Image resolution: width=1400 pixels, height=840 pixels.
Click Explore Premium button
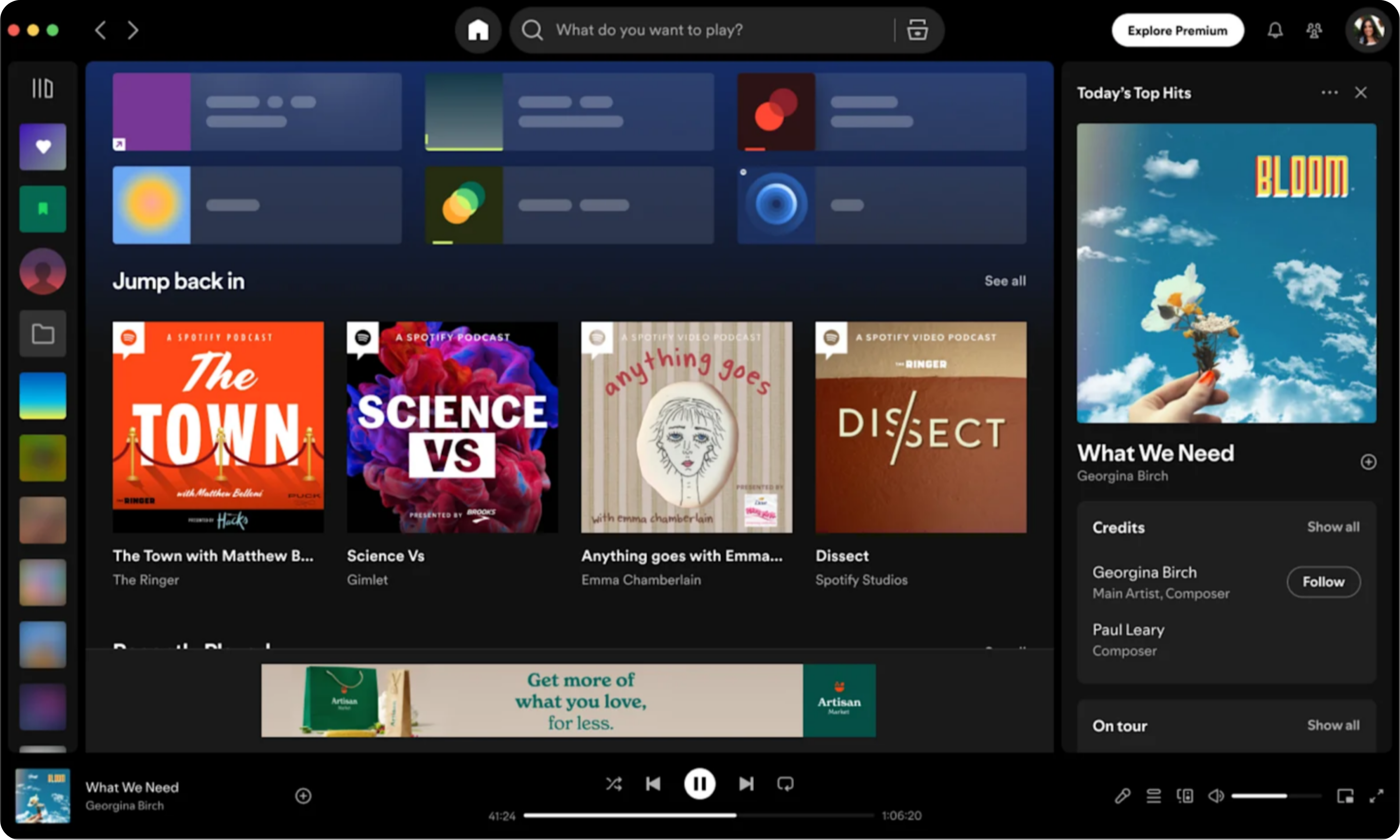click(x=1177, y=30)
